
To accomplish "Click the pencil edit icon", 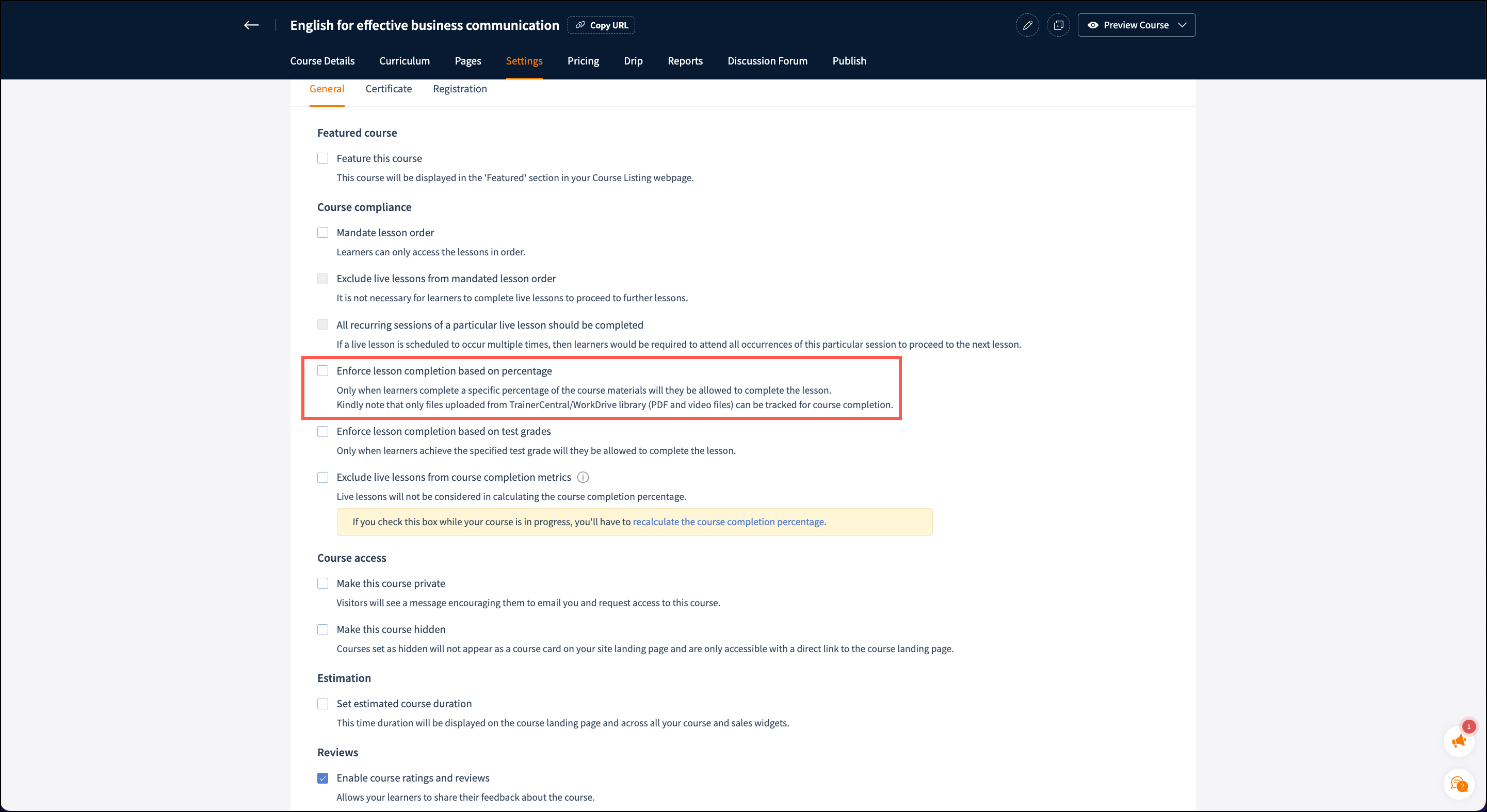I will point(1027,25).
